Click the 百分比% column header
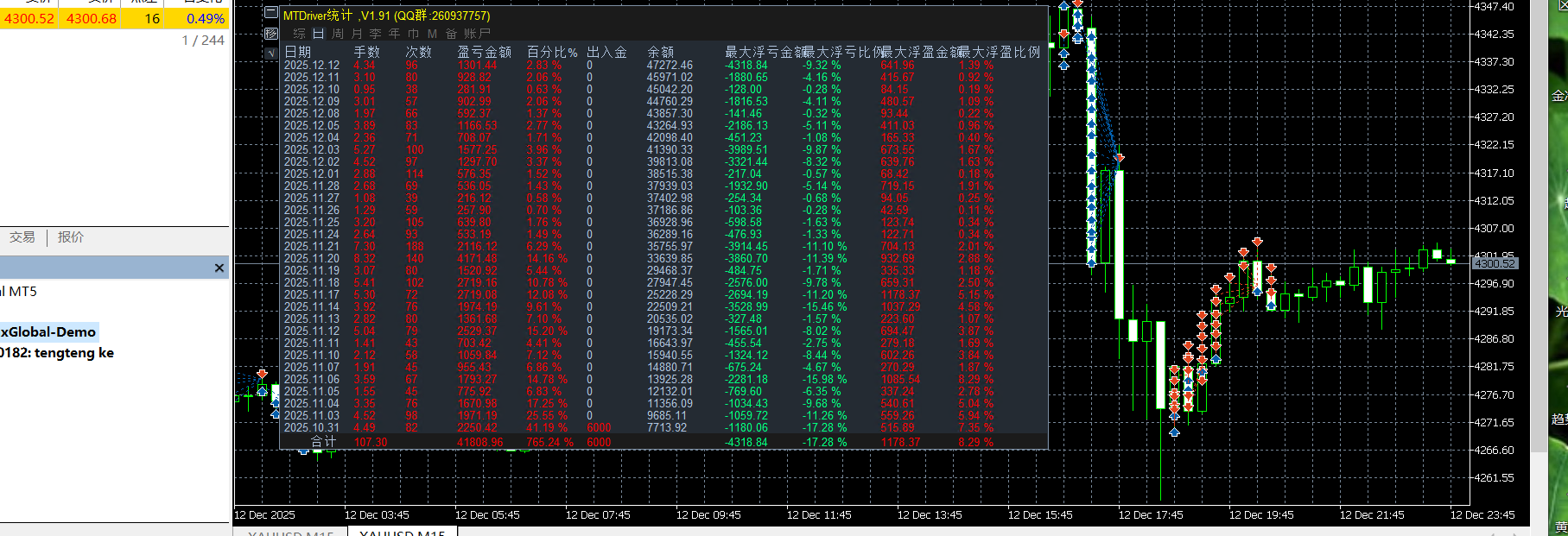The image size is (1568, 536). (x=552, y=53)
